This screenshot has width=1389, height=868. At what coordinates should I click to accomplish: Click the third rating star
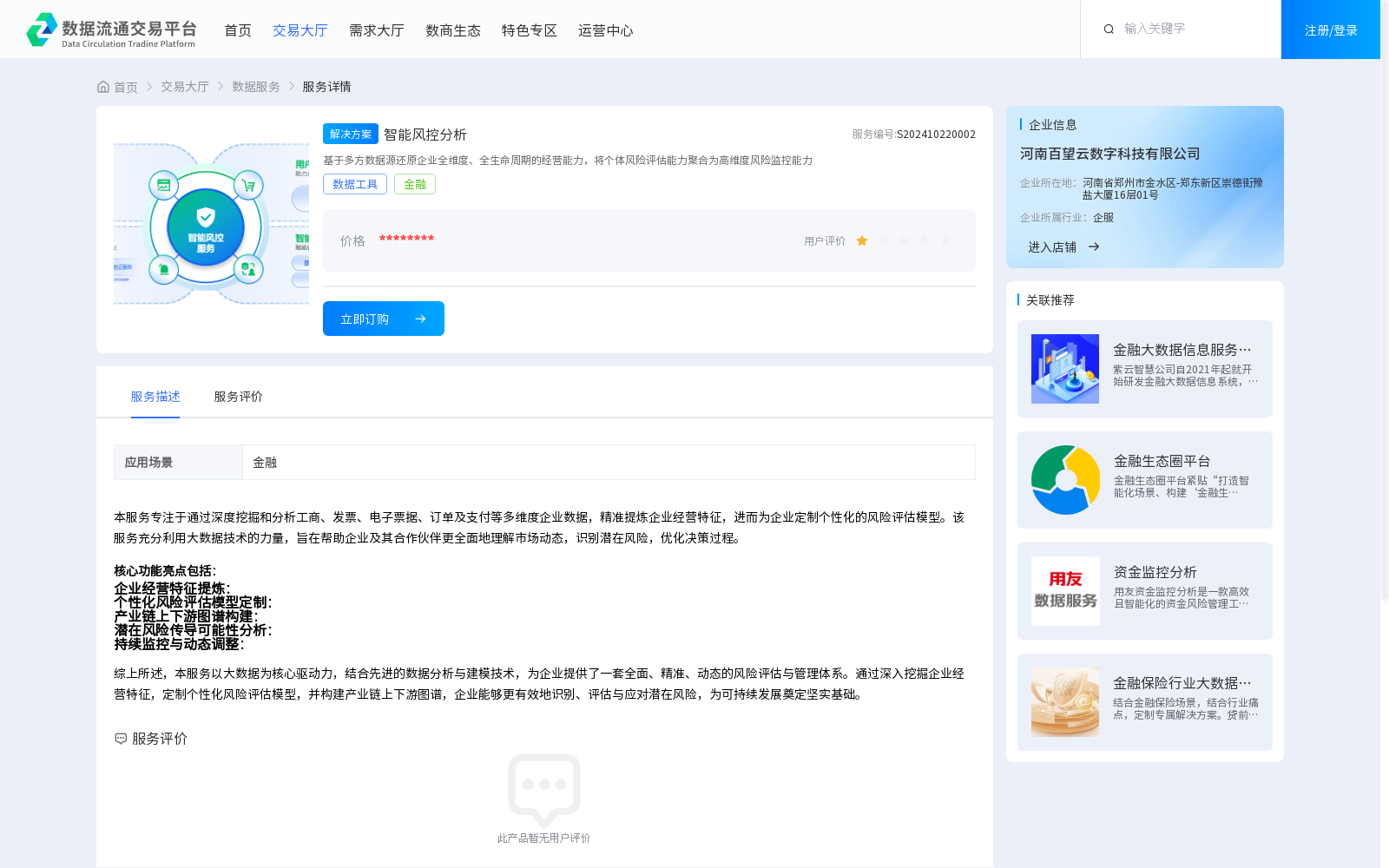coord(904,240)
